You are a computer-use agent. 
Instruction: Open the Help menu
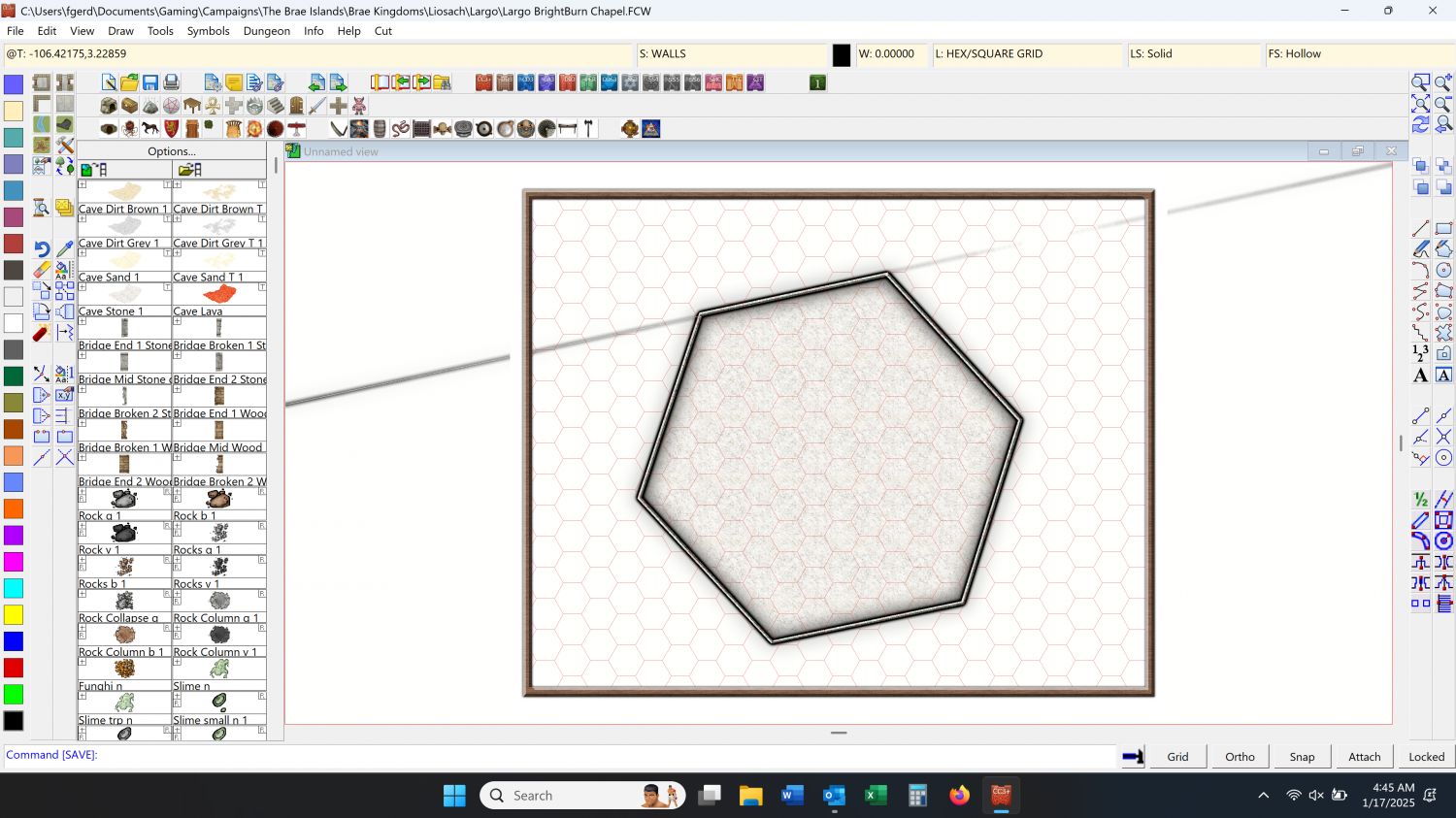pos(348,31)
